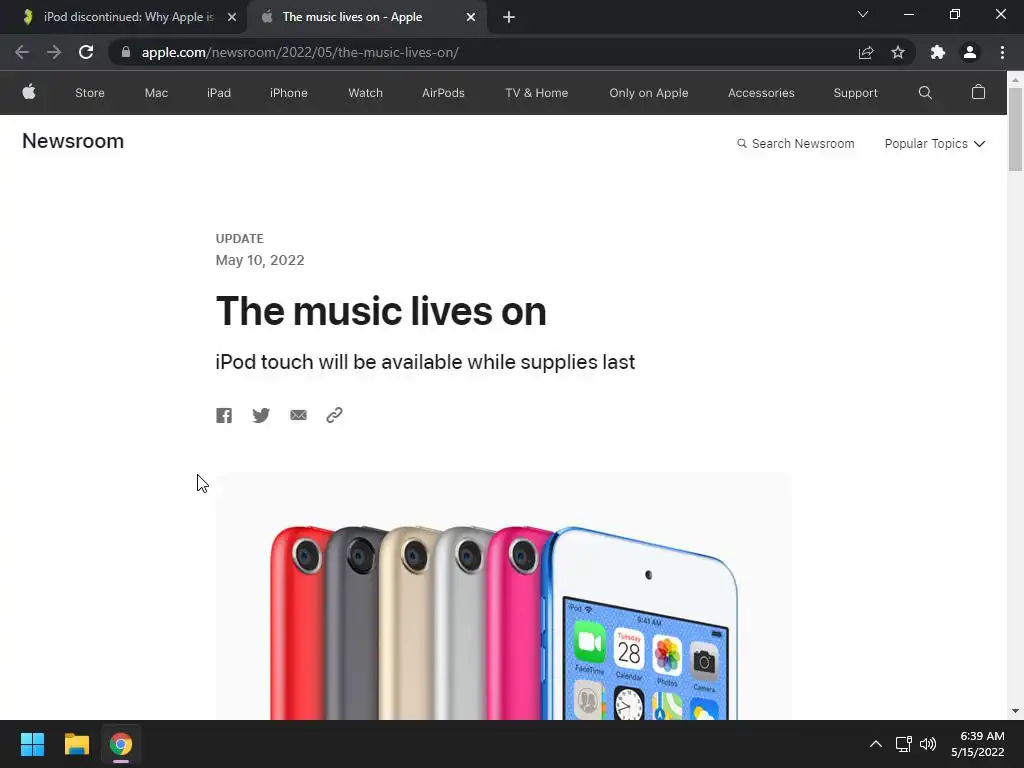Expand the Popular Topics dropdown
This screenshot has width=1024, height=768.
935,144
